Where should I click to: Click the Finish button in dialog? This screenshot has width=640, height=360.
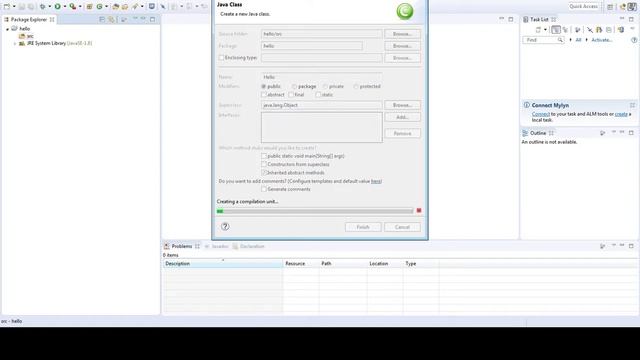click(363, 227)
